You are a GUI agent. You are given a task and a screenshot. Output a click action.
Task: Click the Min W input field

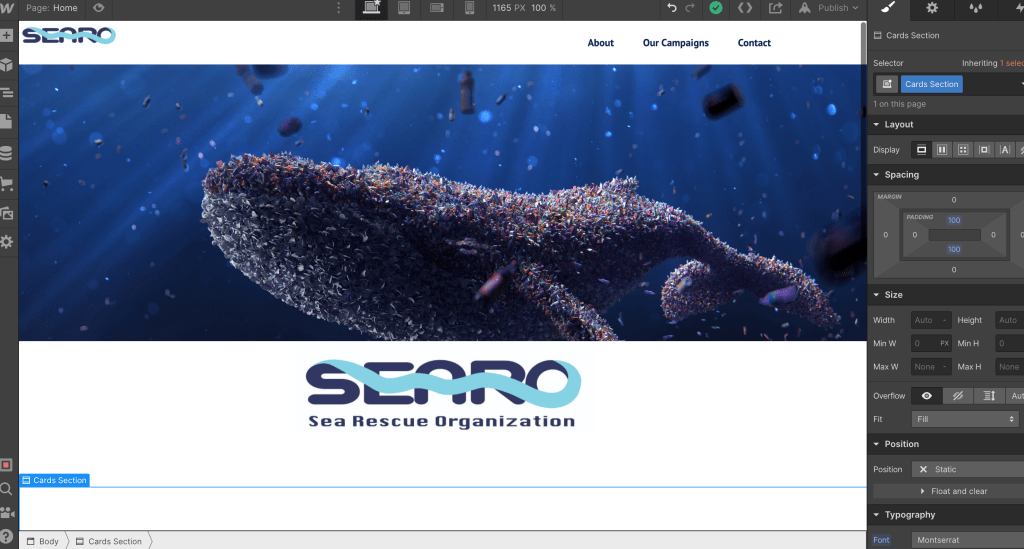tap(924, 343)
